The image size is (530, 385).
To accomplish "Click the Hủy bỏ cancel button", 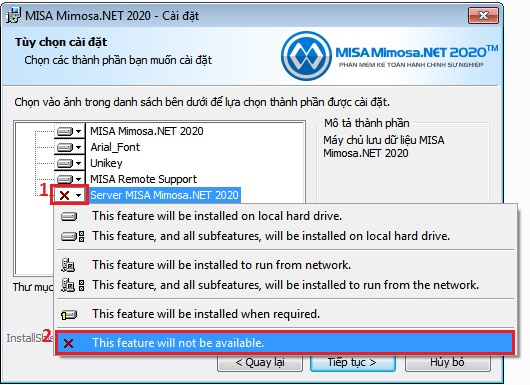I will 448,363.
